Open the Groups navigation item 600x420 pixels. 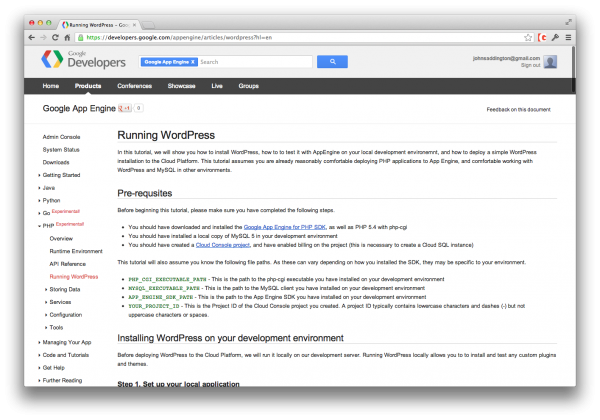249,86
